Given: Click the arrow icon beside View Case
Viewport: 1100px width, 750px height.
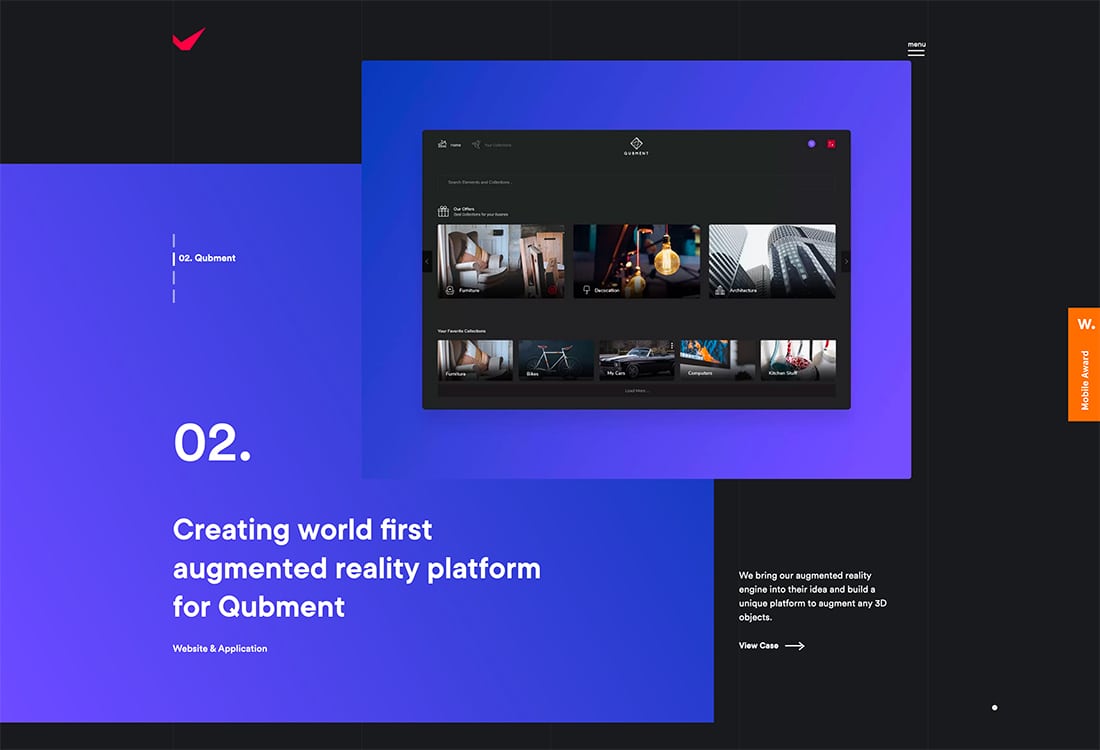Looking at the screenshot, I should [x=795, y=645].
